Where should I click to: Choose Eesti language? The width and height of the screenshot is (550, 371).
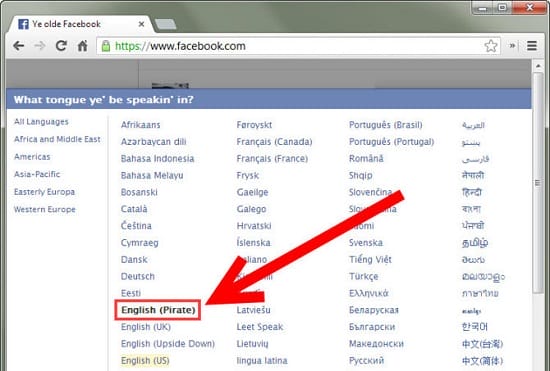(131, 293)
